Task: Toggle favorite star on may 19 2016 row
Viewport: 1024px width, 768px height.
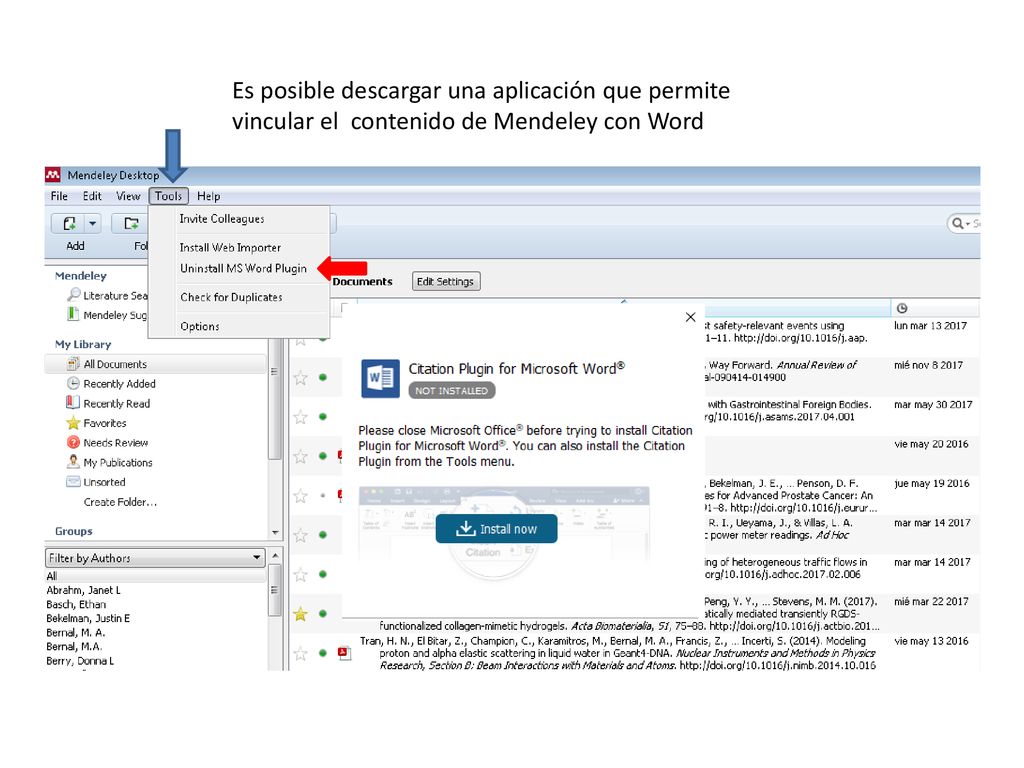Action: tap(300, 496)
